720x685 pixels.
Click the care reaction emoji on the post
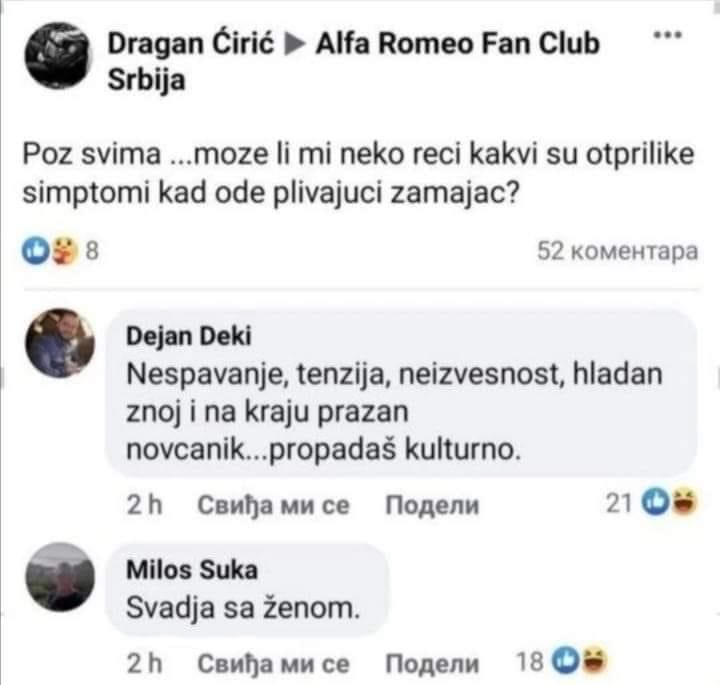click(x=63, y=251)
